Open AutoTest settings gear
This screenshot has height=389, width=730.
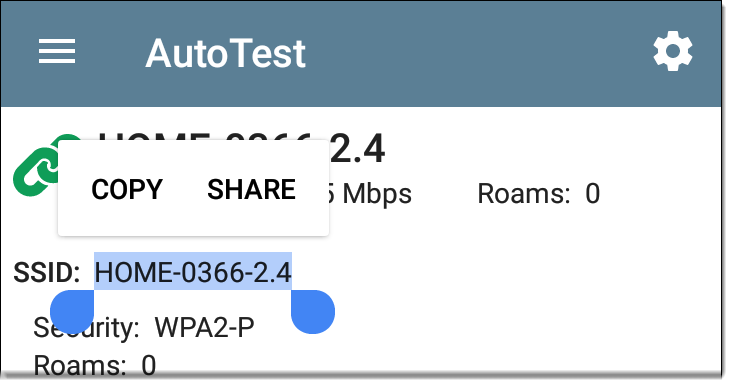(x=672, y=51)
